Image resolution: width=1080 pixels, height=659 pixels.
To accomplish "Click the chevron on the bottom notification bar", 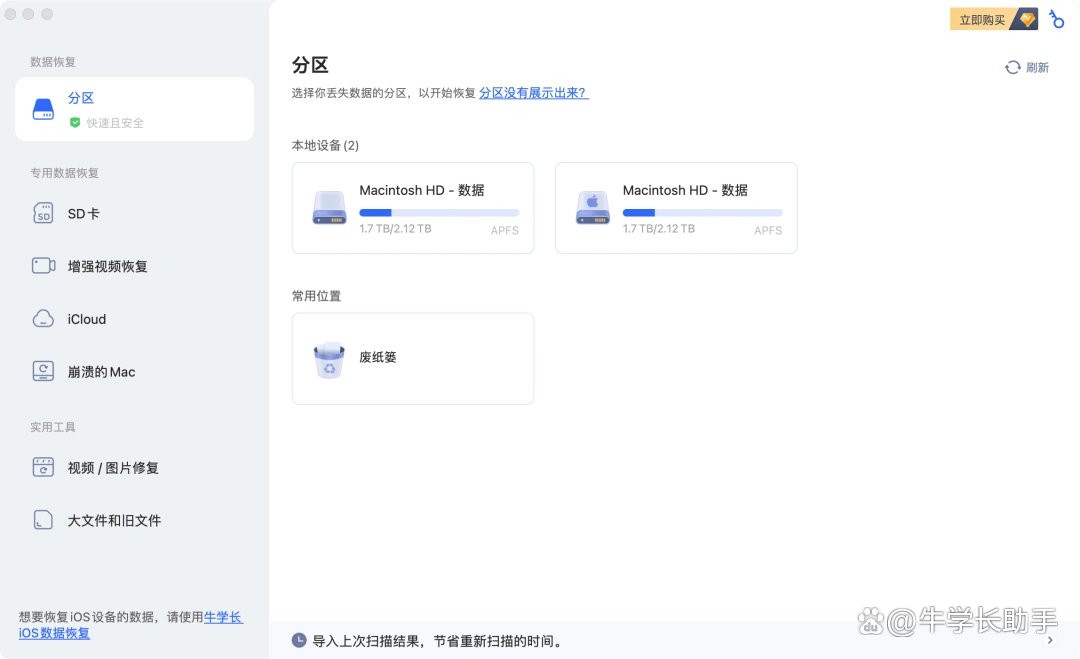I will [x=1049, y=641].
